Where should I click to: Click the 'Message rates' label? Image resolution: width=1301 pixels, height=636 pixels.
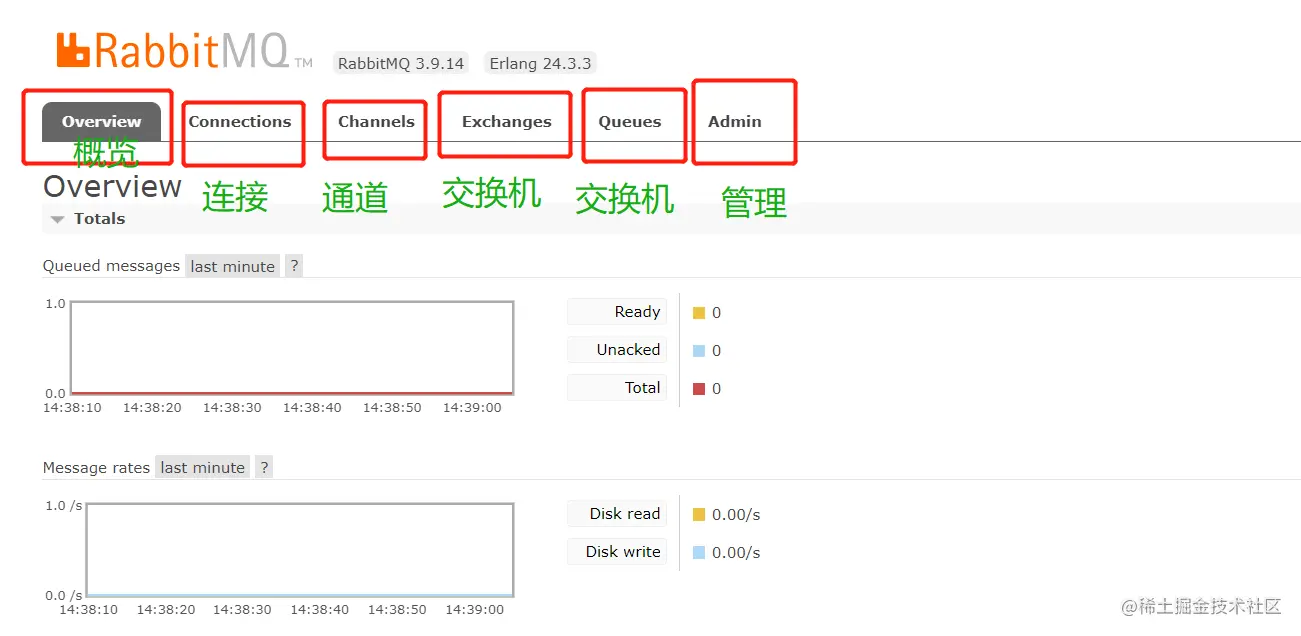pyautogui.click(x=96, y=467)
